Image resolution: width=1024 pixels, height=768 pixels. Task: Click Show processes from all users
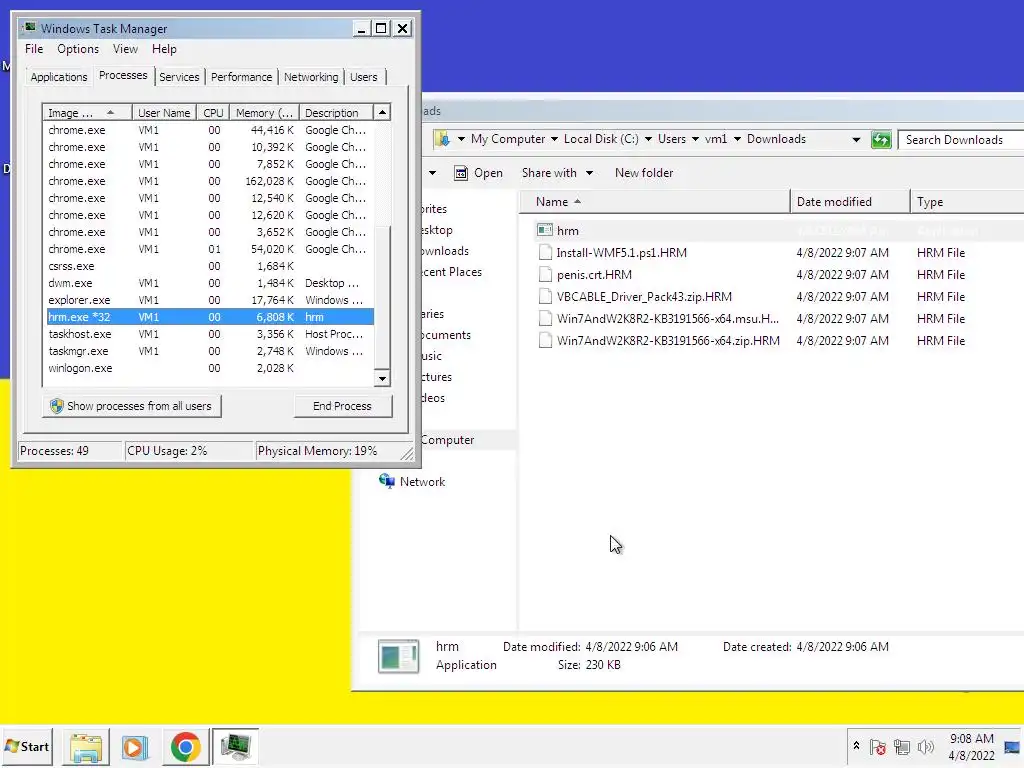tap(131, 406)
